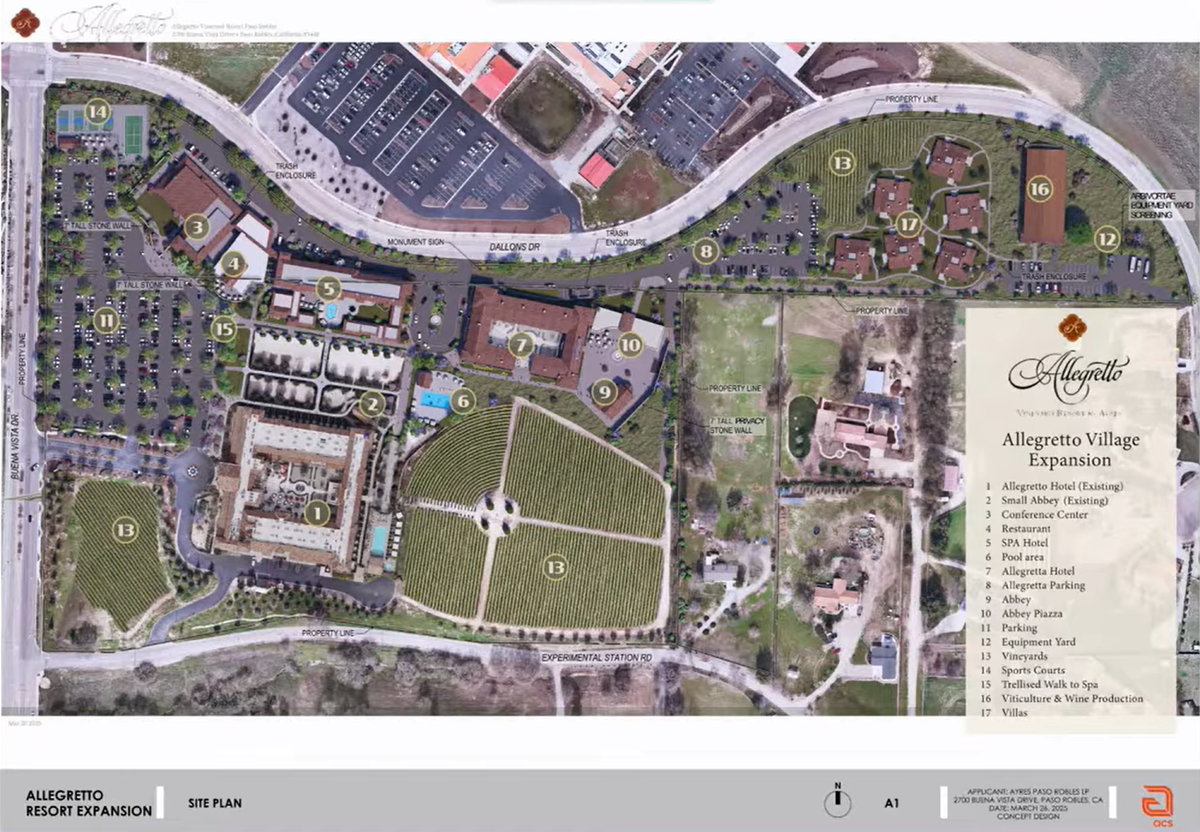Click map marker 15 on trellised walk

click(x=224, y=327)
